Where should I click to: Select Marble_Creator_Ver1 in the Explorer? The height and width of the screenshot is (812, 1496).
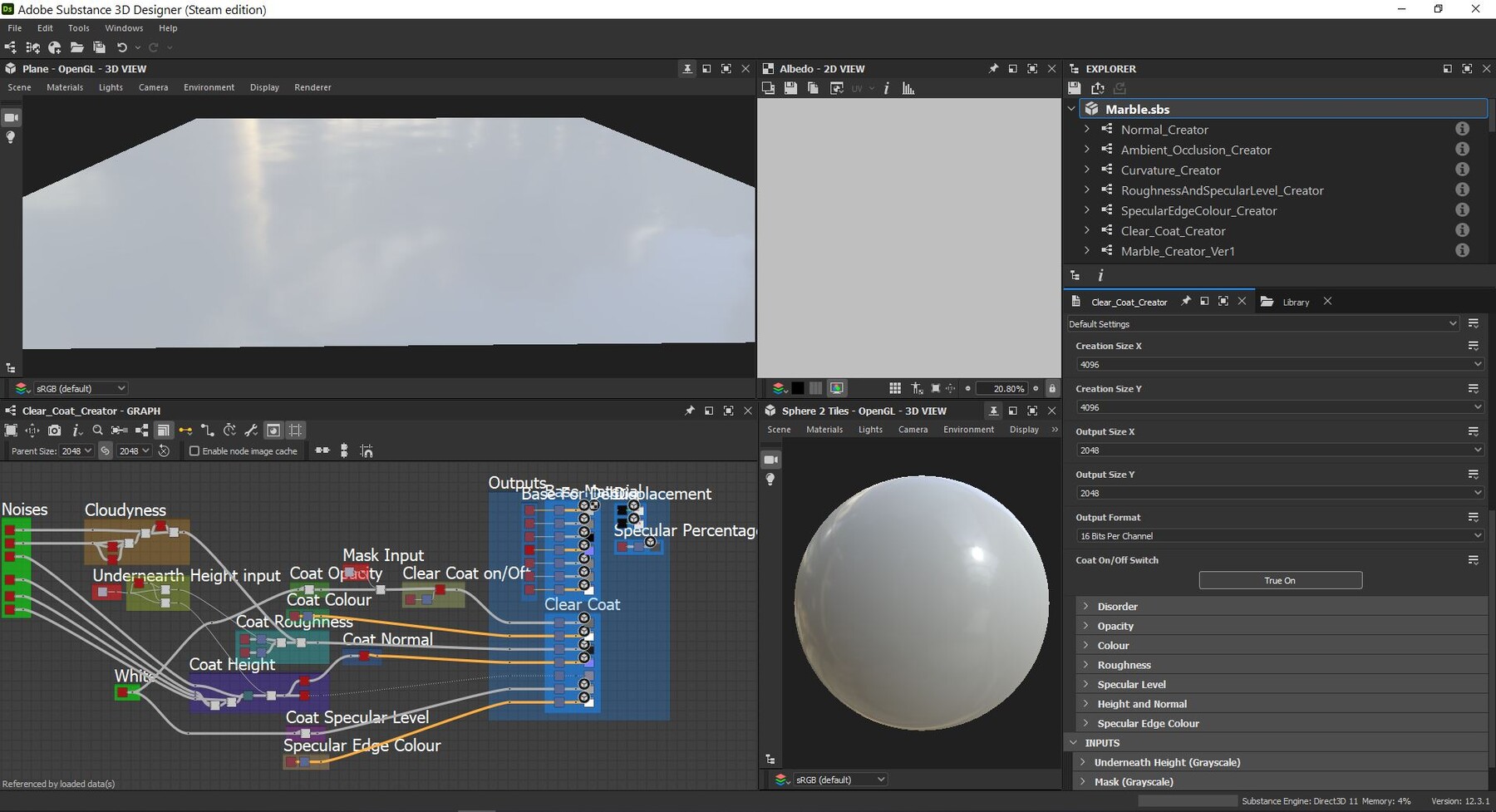pos(1178,250)
